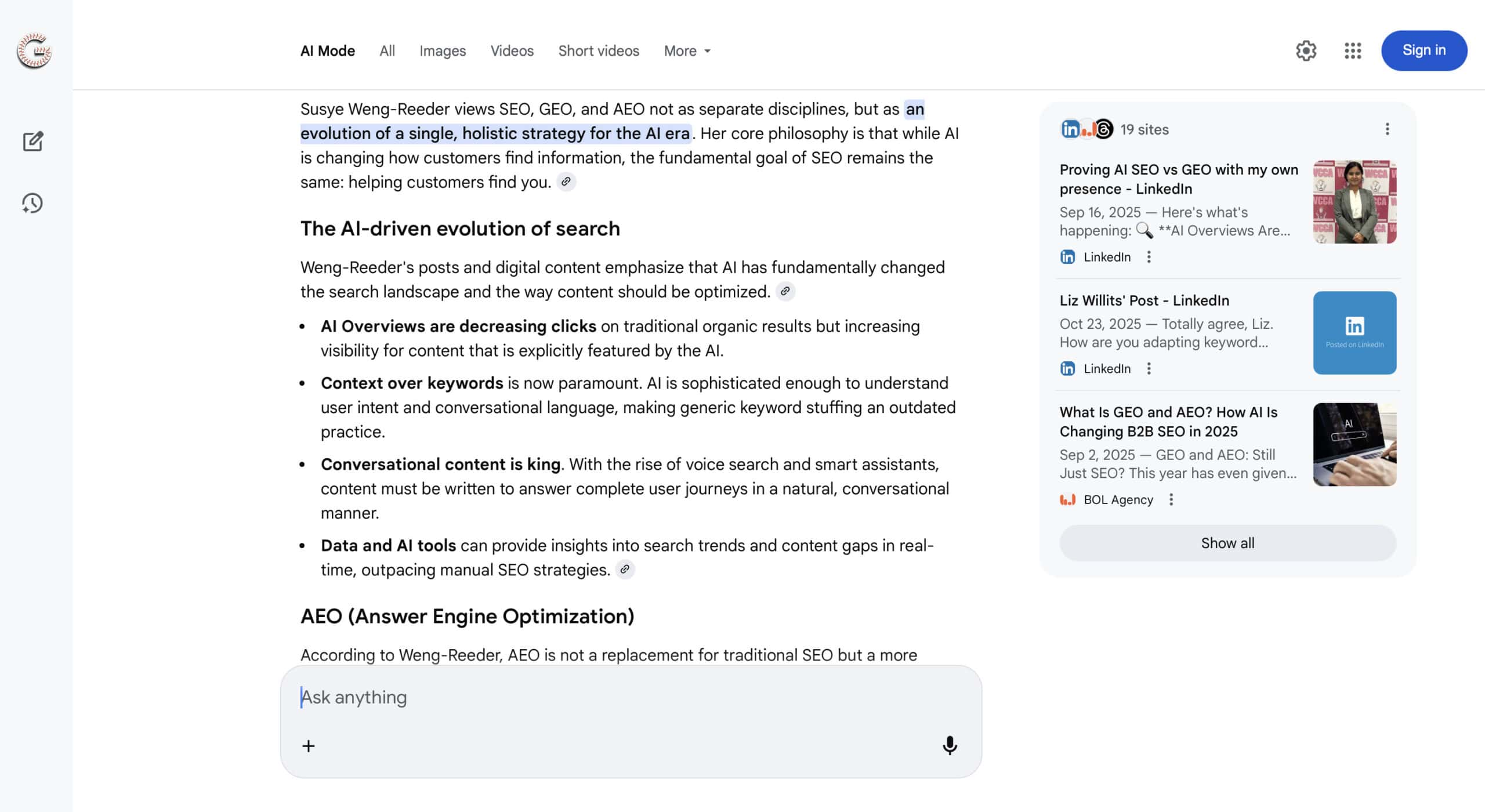This screenshot has height=812, width=1485.
Task: Open 'Proving AI SEO vs GEO' LinkedIn link
Action: click(x=1178, y=179)
